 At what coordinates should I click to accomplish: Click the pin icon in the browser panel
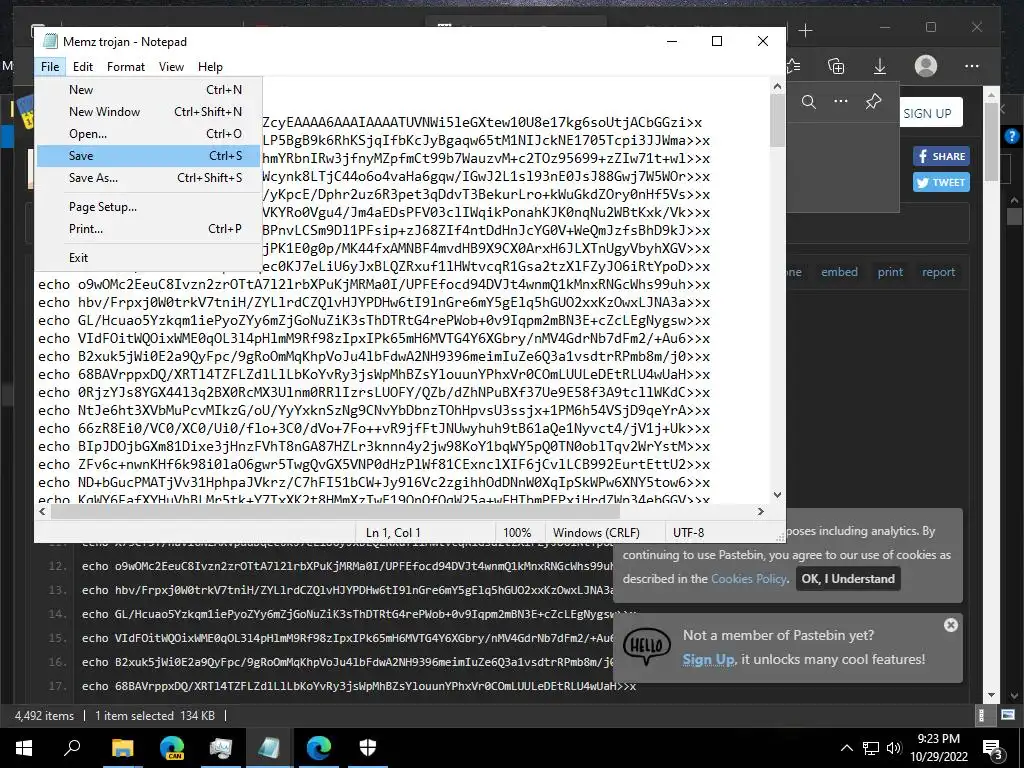[x=873, y=101]
